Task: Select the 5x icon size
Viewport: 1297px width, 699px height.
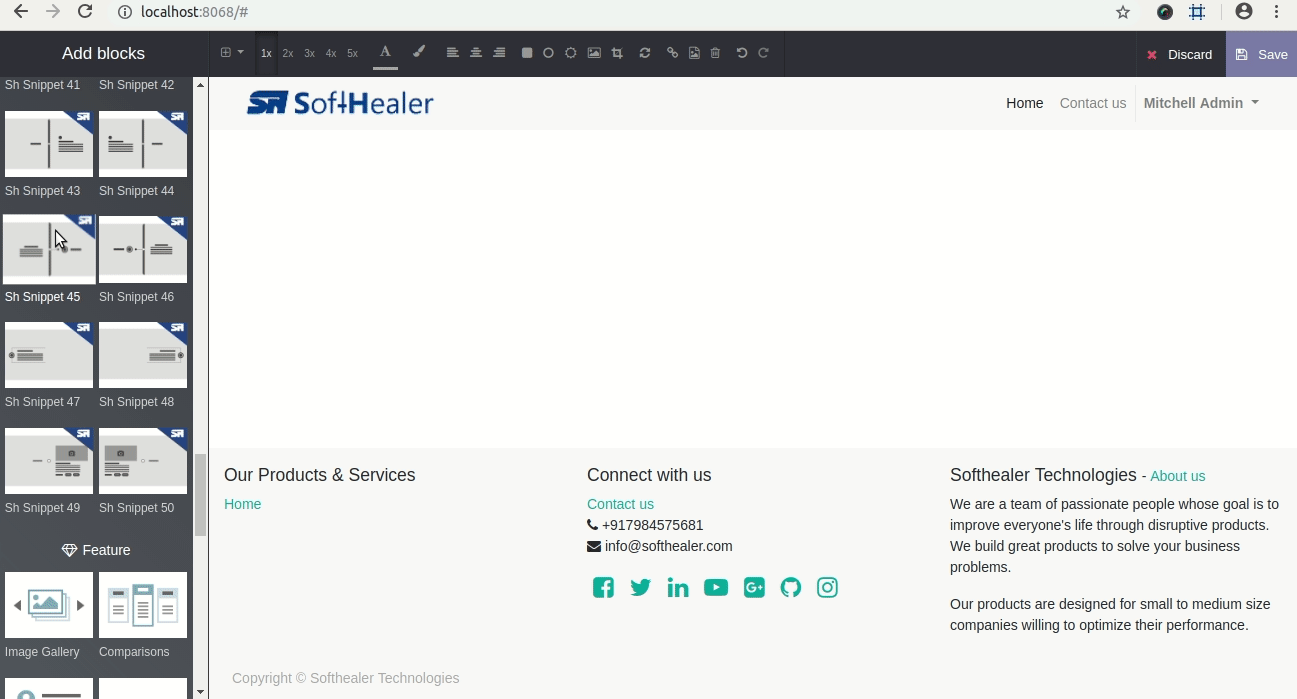Action: (x=352, y=54)
